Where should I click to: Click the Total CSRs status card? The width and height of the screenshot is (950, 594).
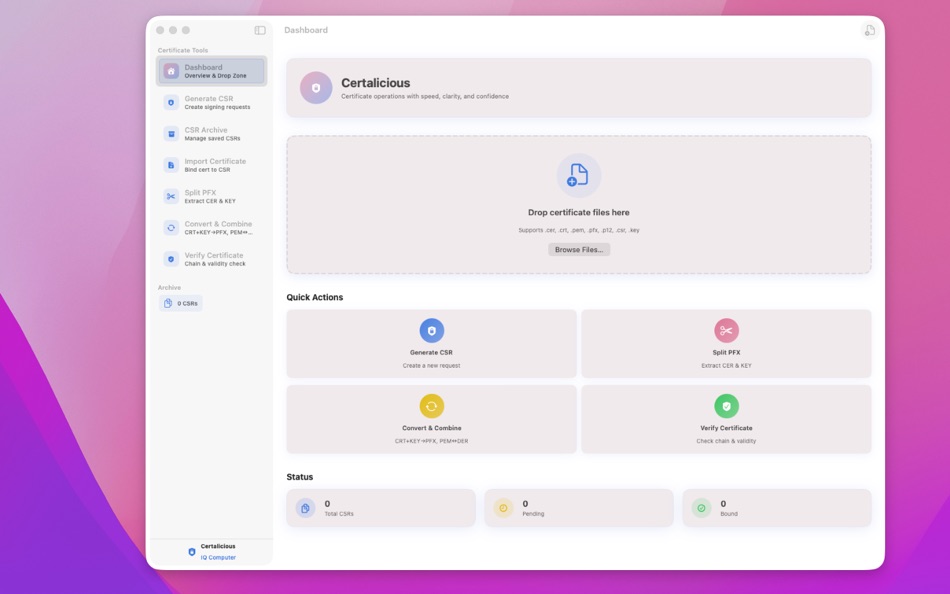(380, 508)
